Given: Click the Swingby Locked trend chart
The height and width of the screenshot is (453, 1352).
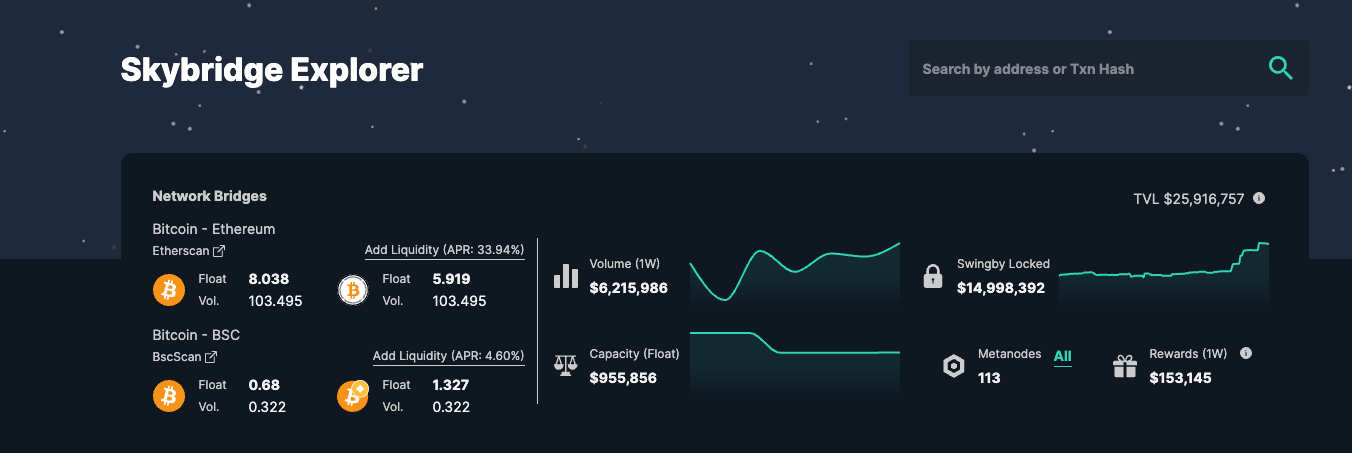Looking at the screenshot, I should point(1164,273).
